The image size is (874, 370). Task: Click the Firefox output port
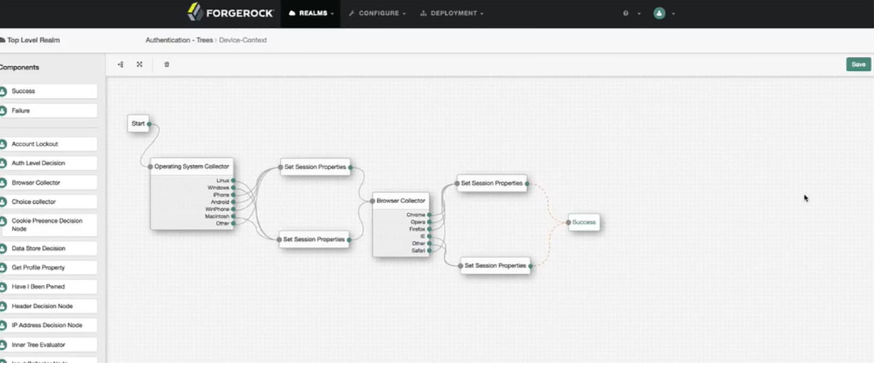(429, 229)
